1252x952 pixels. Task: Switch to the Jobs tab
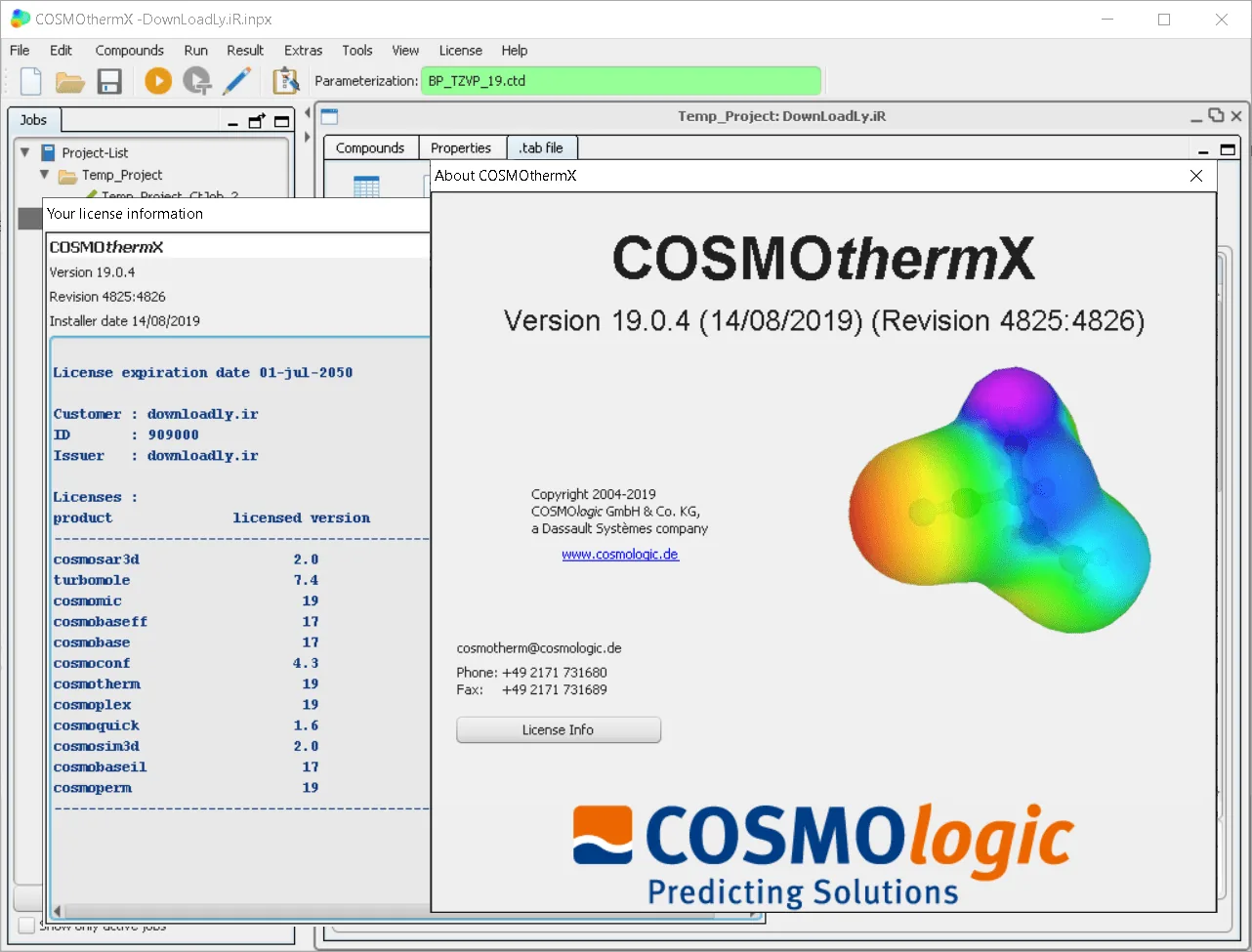pos(34,119)
